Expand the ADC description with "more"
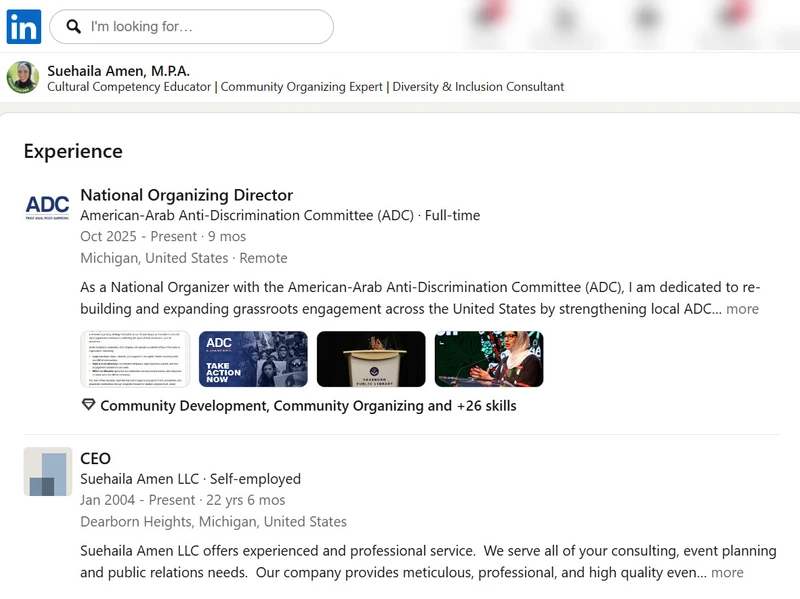 tap(742, 309)
